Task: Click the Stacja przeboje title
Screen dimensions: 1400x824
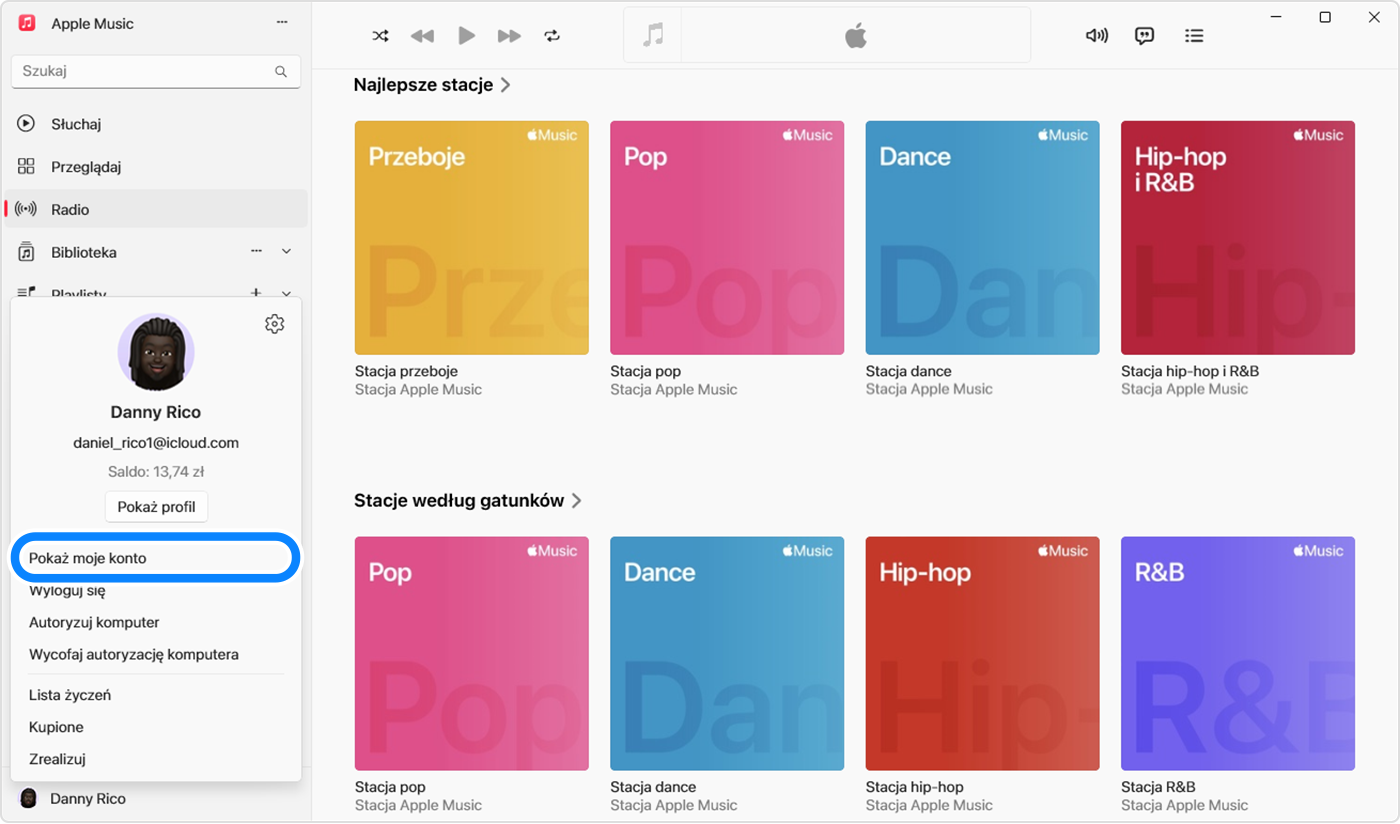Action: (406, 371)
